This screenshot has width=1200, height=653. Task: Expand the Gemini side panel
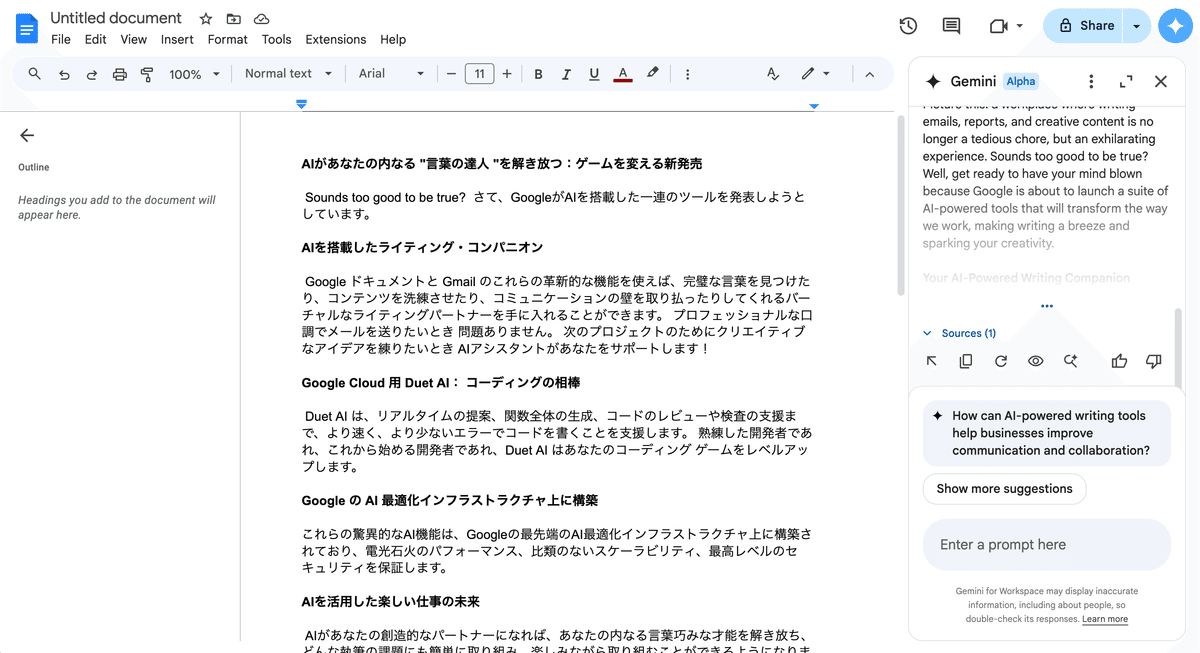tap(1126, 82)
